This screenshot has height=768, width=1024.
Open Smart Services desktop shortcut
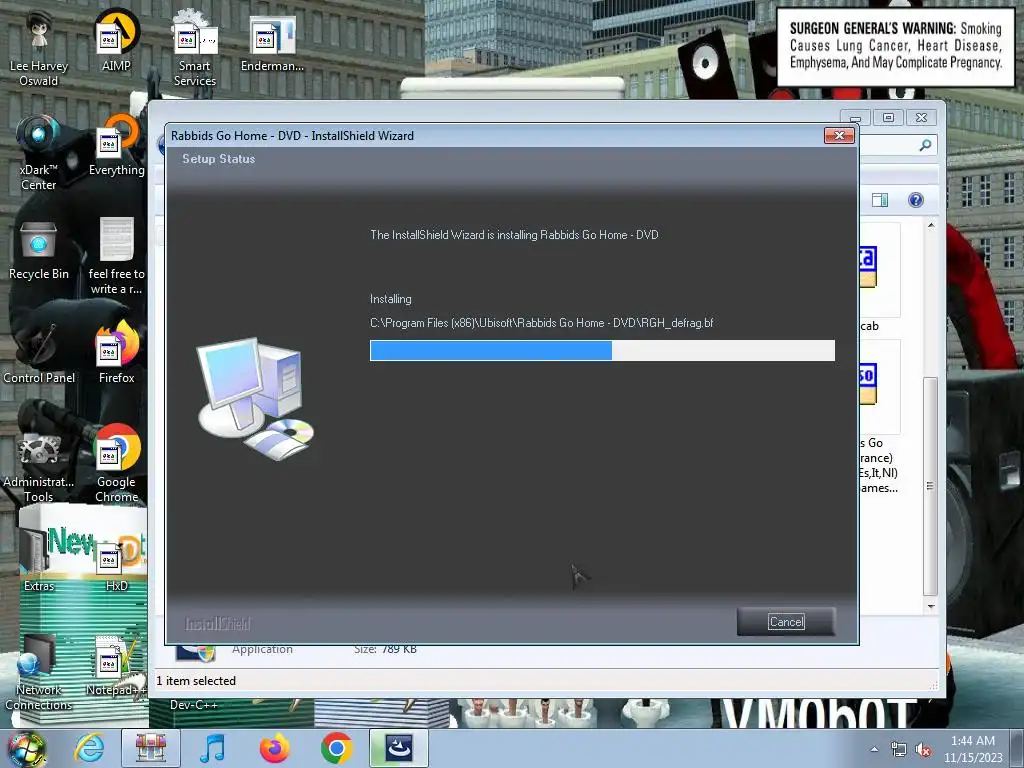click(x=195, y=47)
